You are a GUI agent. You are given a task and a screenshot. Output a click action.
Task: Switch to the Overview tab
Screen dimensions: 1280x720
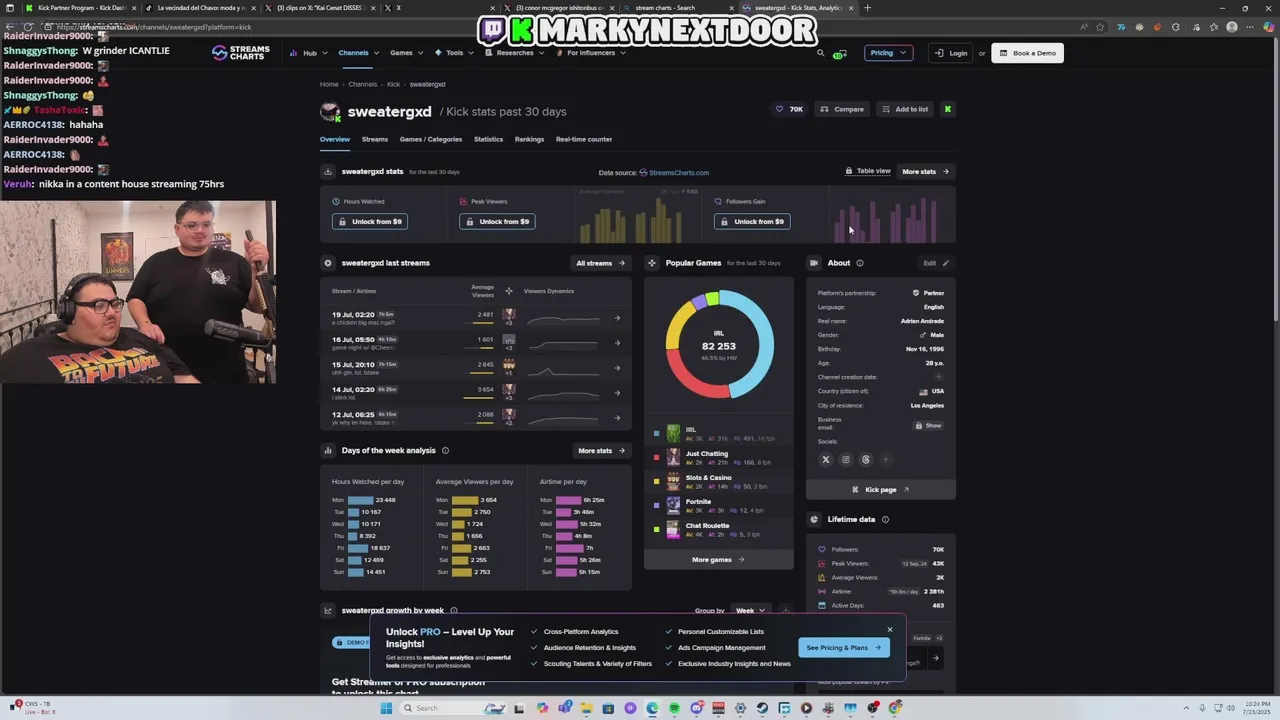click(x=335, y=139)
